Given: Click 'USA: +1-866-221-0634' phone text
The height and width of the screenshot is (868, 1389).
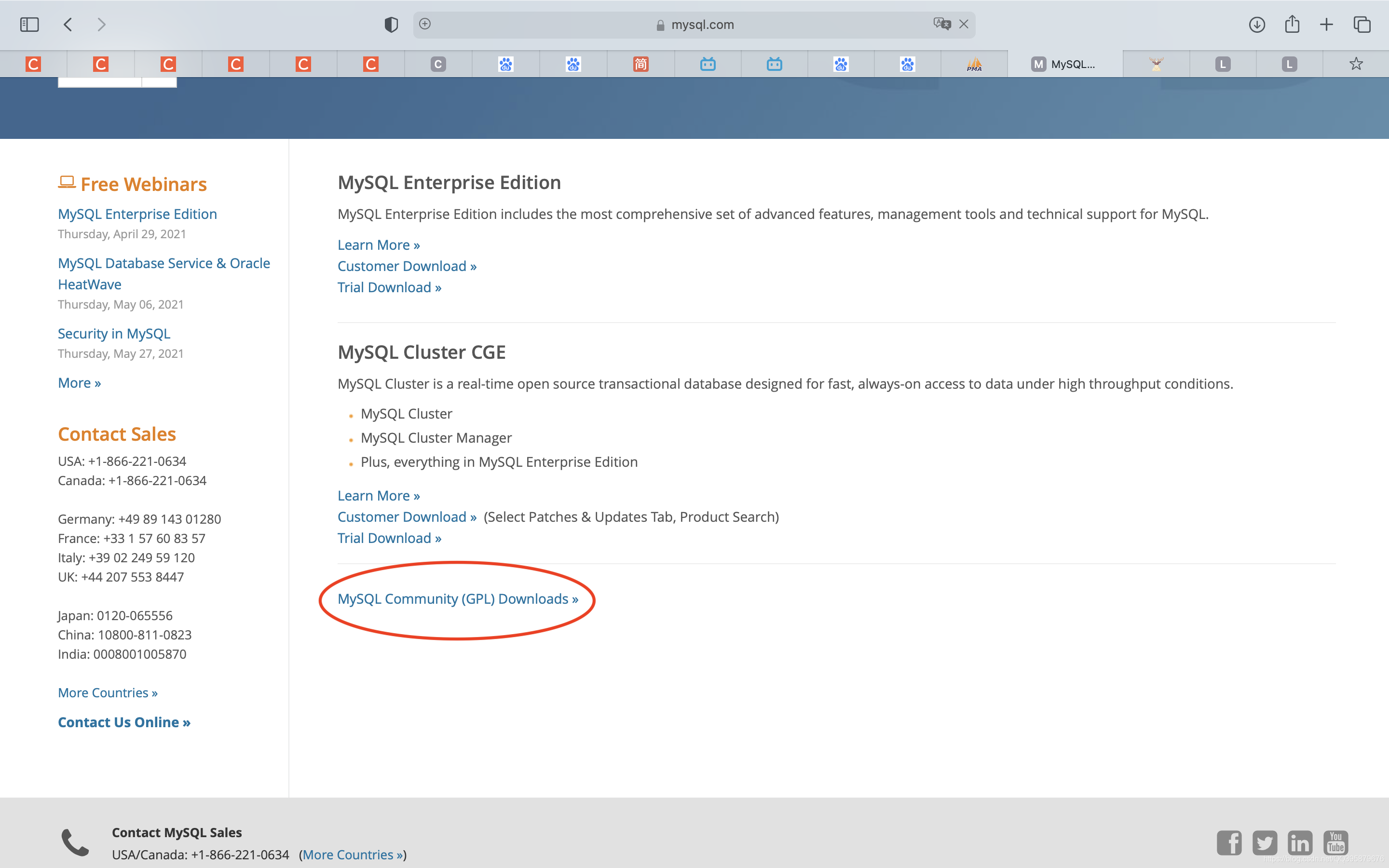Looking at the screenshot, I should pos(122,461).
